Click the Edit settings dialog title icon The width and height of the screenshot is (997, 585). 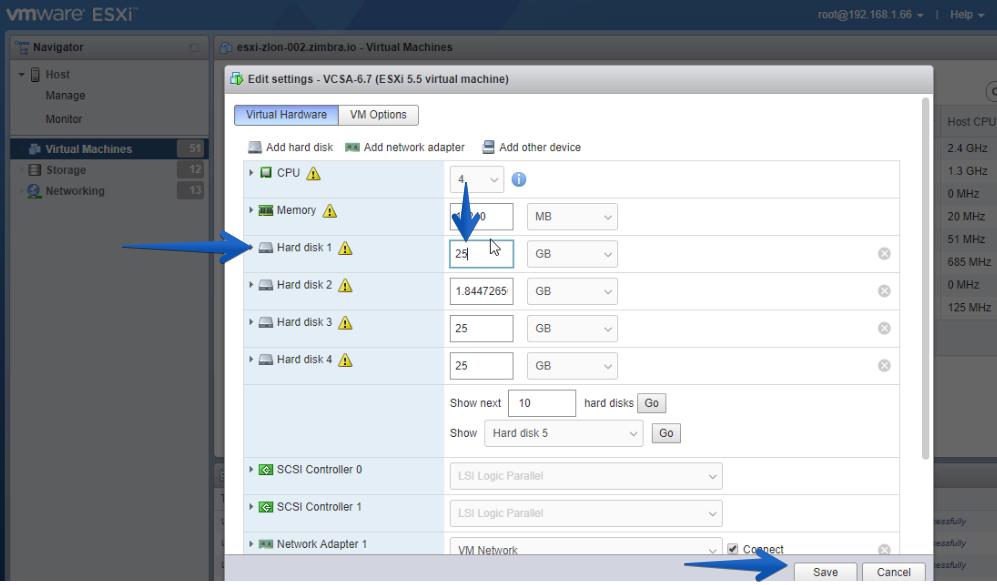point(237,79)
